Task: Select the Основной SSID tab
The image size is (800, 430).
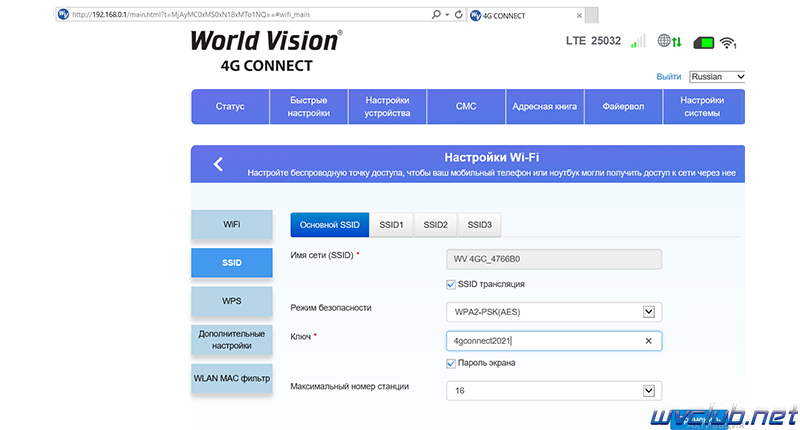Action: [330, 225]
